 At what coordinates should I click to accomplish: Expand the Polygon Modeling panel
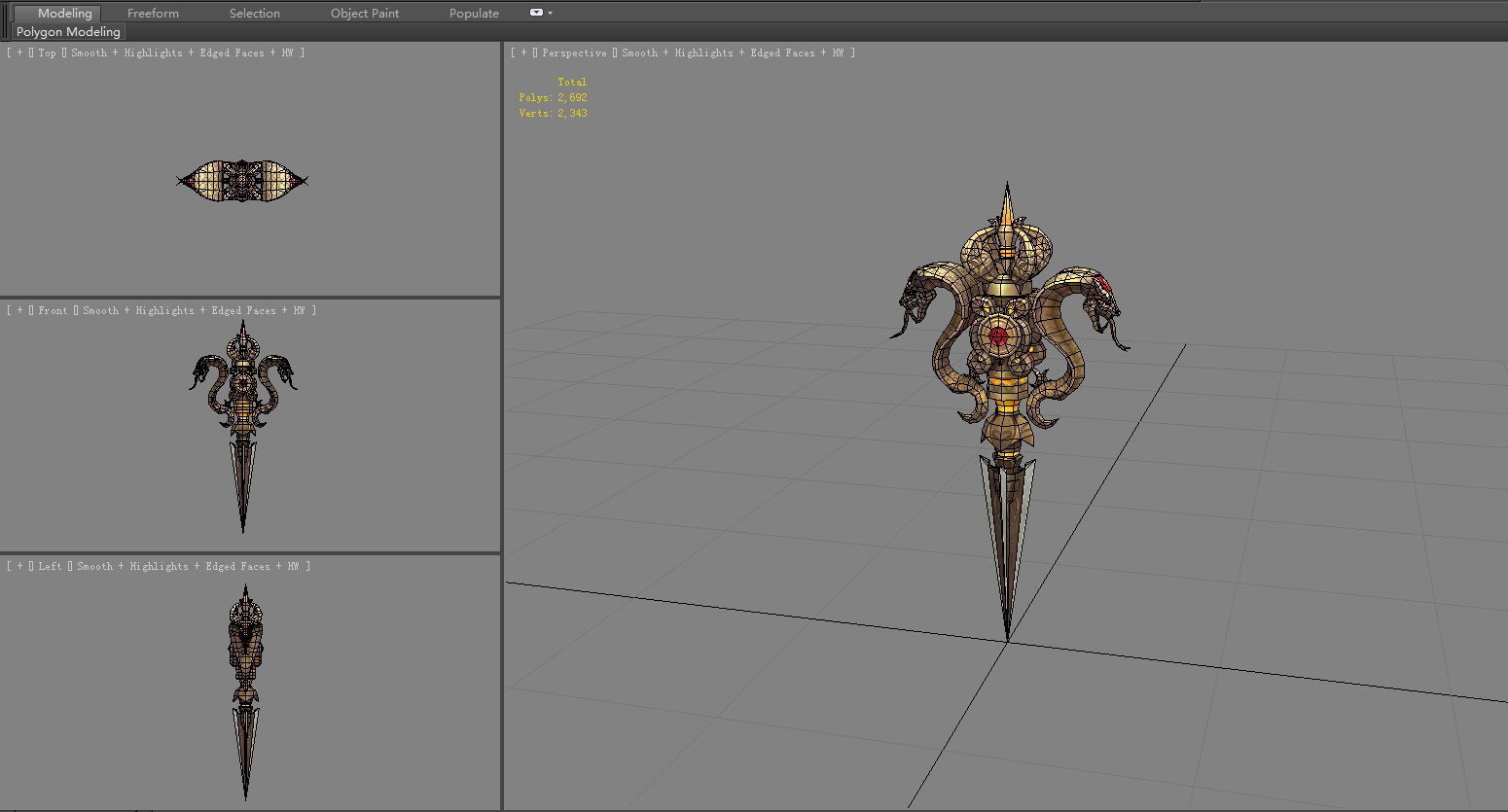(x=68, y=31)
